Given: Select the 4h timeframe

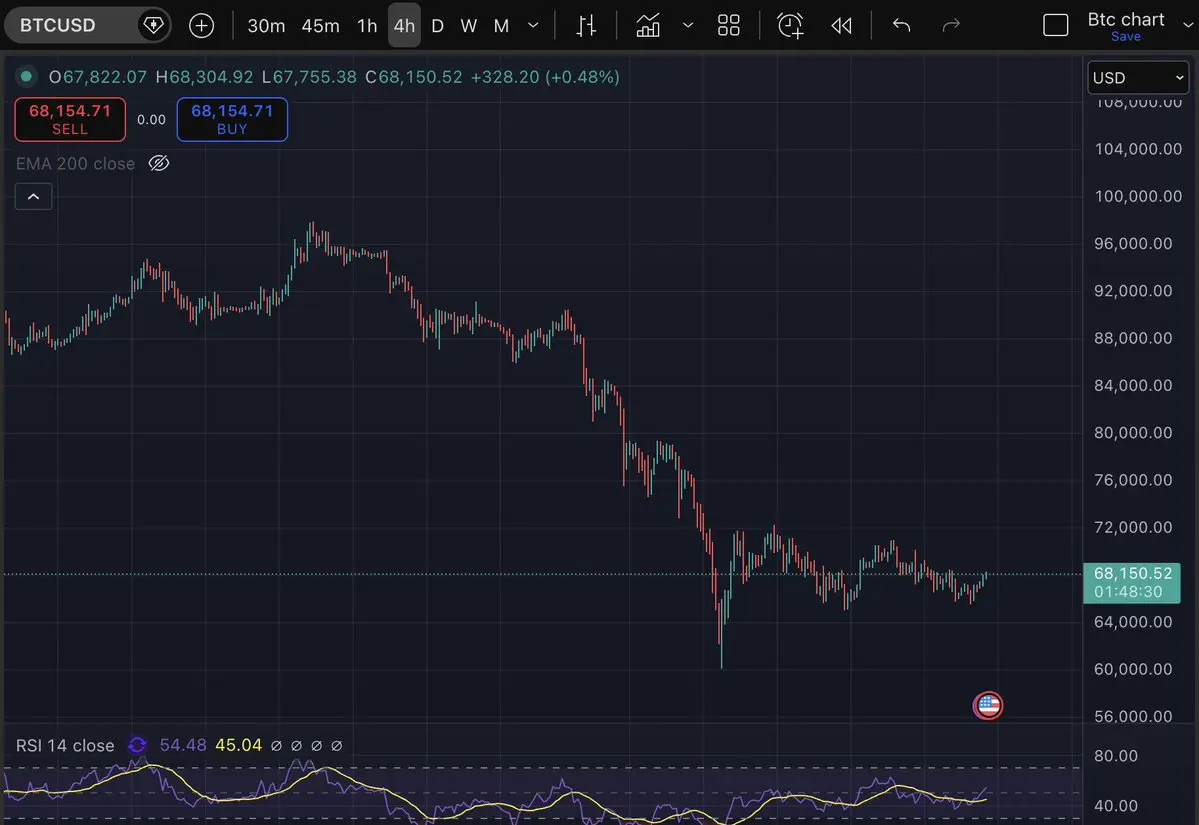Looking at the screenshot, I should pyautogui.click(x=404, y=25).
